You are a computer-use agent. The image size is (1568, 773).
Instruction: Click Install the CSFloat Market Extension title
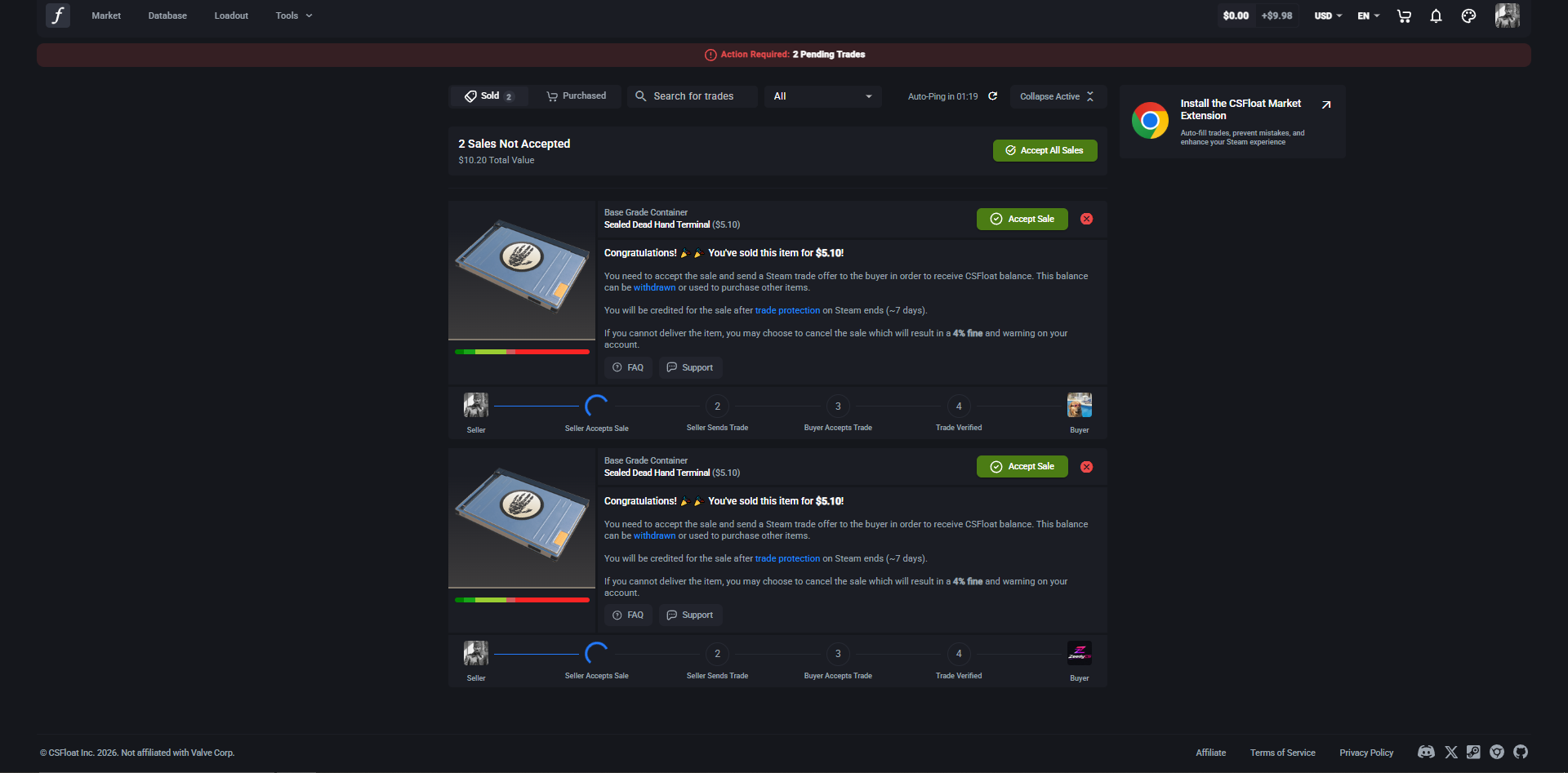pyautogui.click(x=1241, y=109)
